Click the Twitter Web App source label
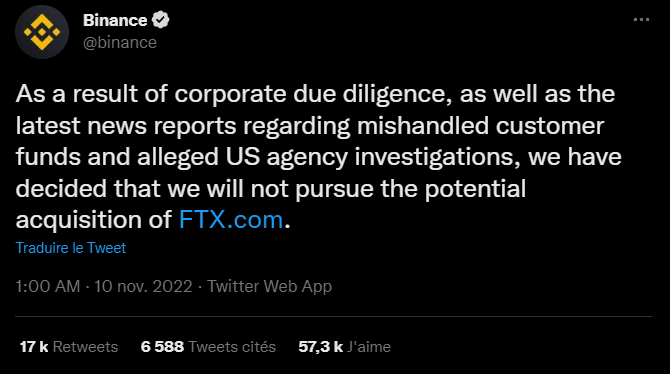Image resolution: width=670 pixels, height=374 pixels. 269,286
